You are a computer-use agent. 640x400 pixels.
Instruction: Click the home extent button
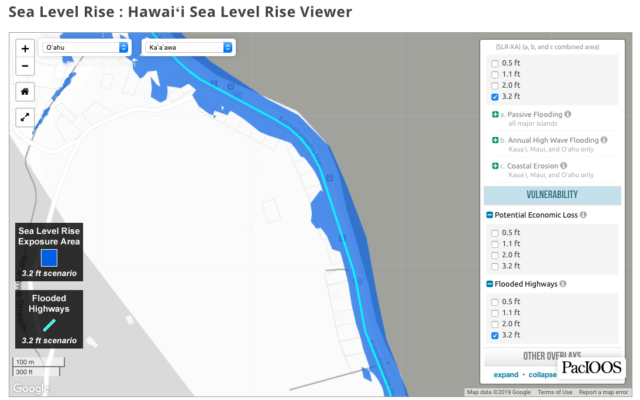coord(24,90)
